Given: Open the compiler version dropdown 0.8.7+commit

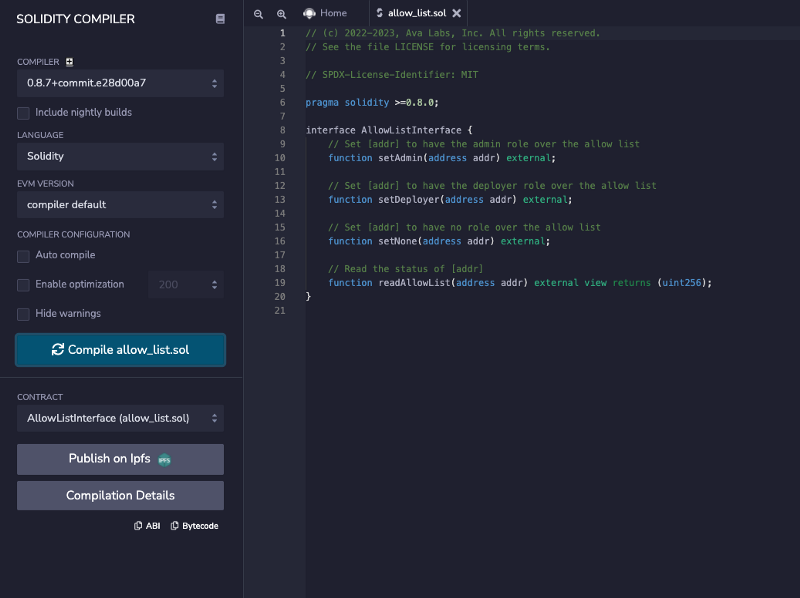Looking at the screenshot, I should [120, 83].
